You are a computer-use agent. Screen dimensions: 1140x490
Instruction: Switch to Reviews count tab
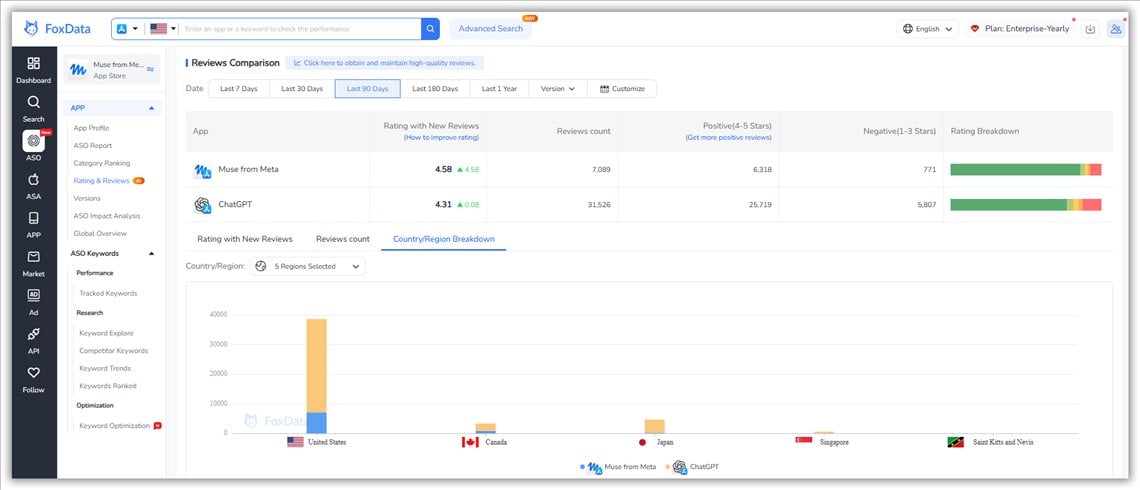click(343, 239)
